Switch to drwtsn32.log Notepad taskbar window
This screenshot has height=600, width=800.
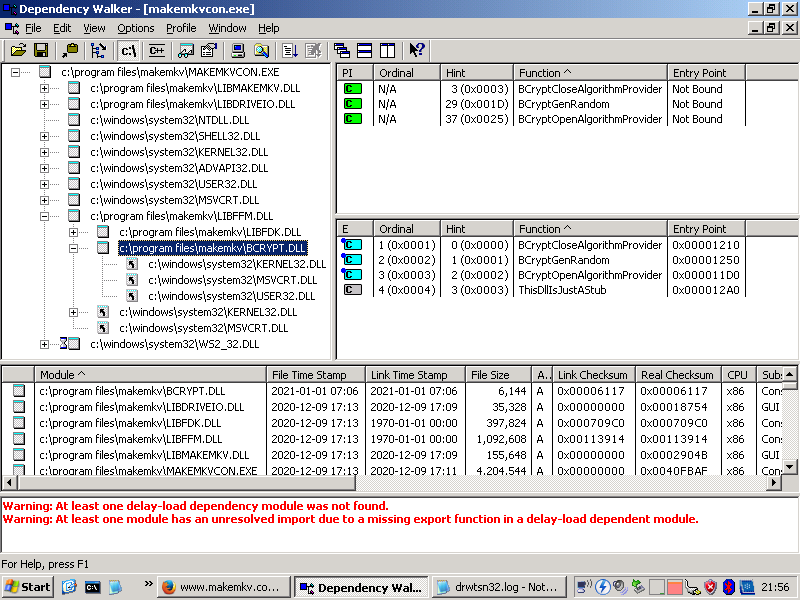coord(499,587)
